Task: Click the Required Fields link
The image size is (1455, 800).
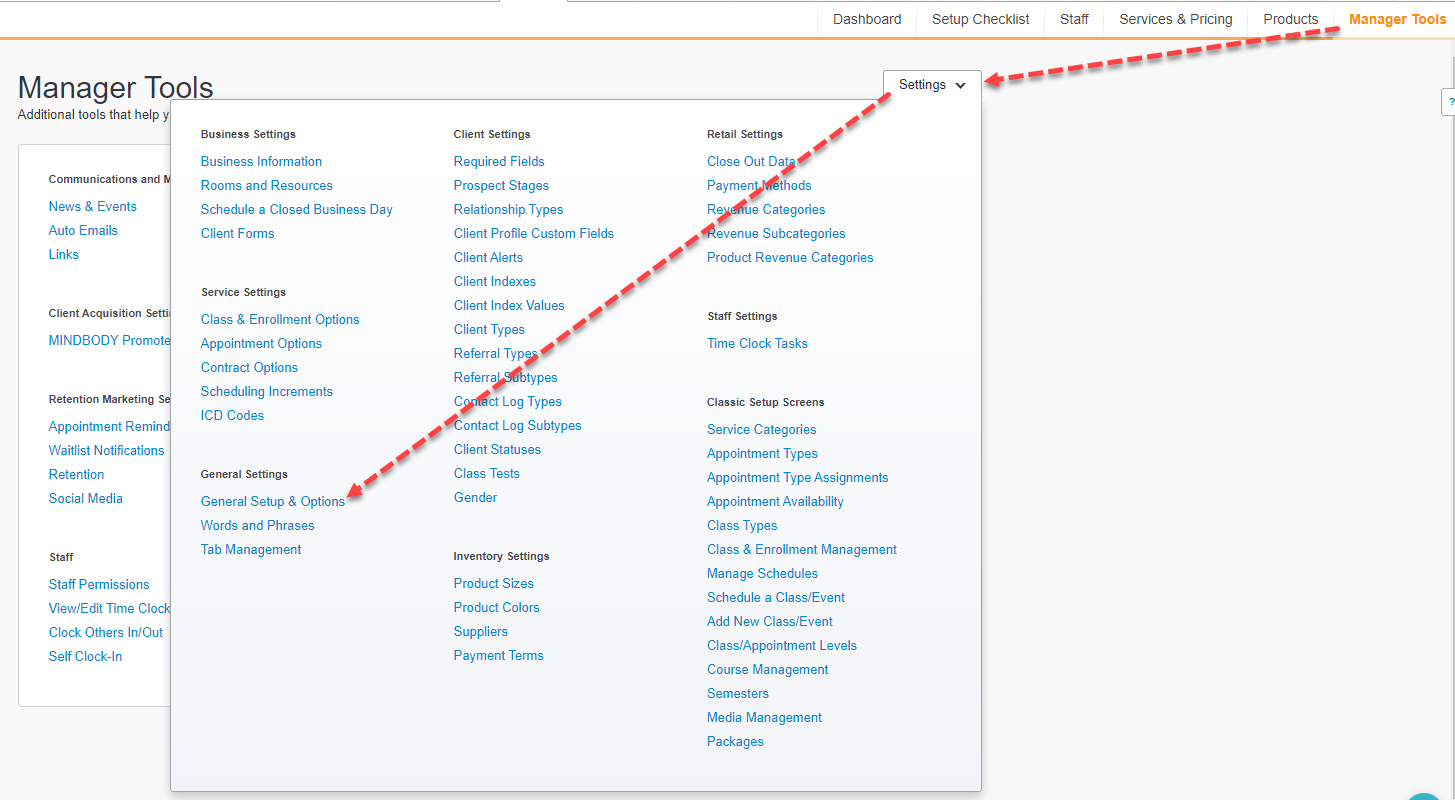Action: tap(499, 161)
